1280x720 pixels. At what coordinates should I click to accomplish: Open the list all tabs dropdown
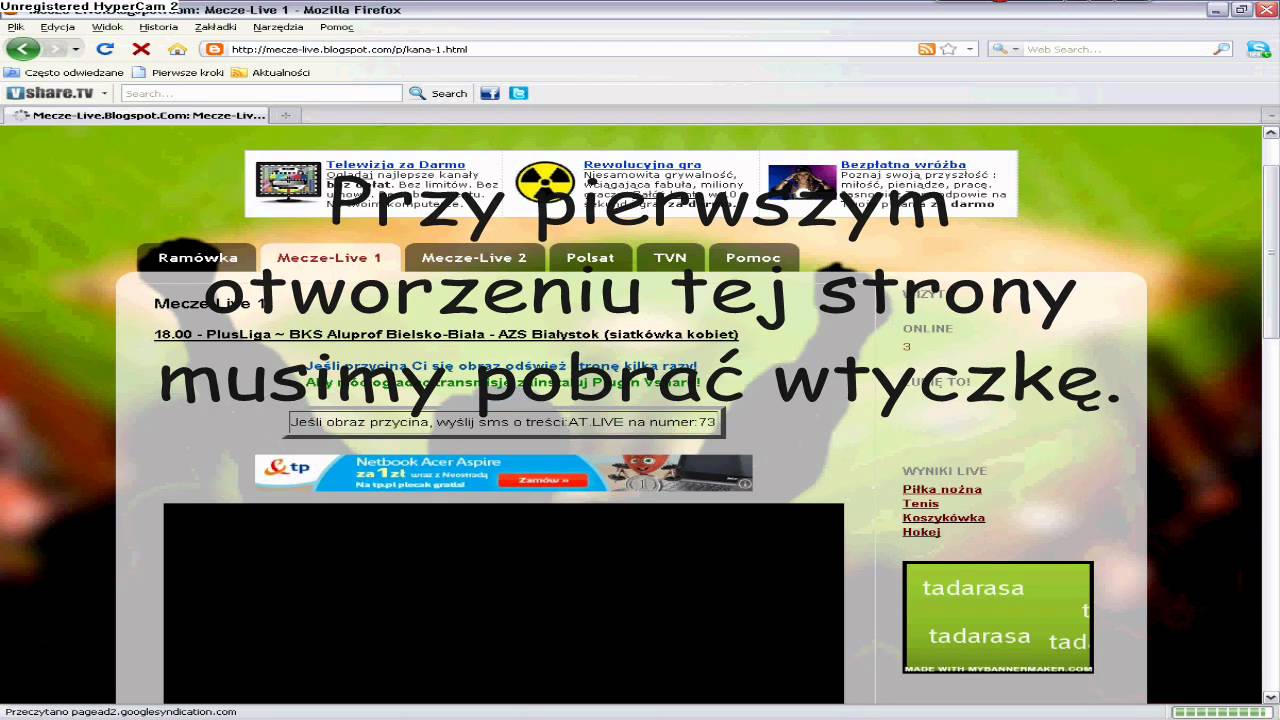click(1271, 115)
